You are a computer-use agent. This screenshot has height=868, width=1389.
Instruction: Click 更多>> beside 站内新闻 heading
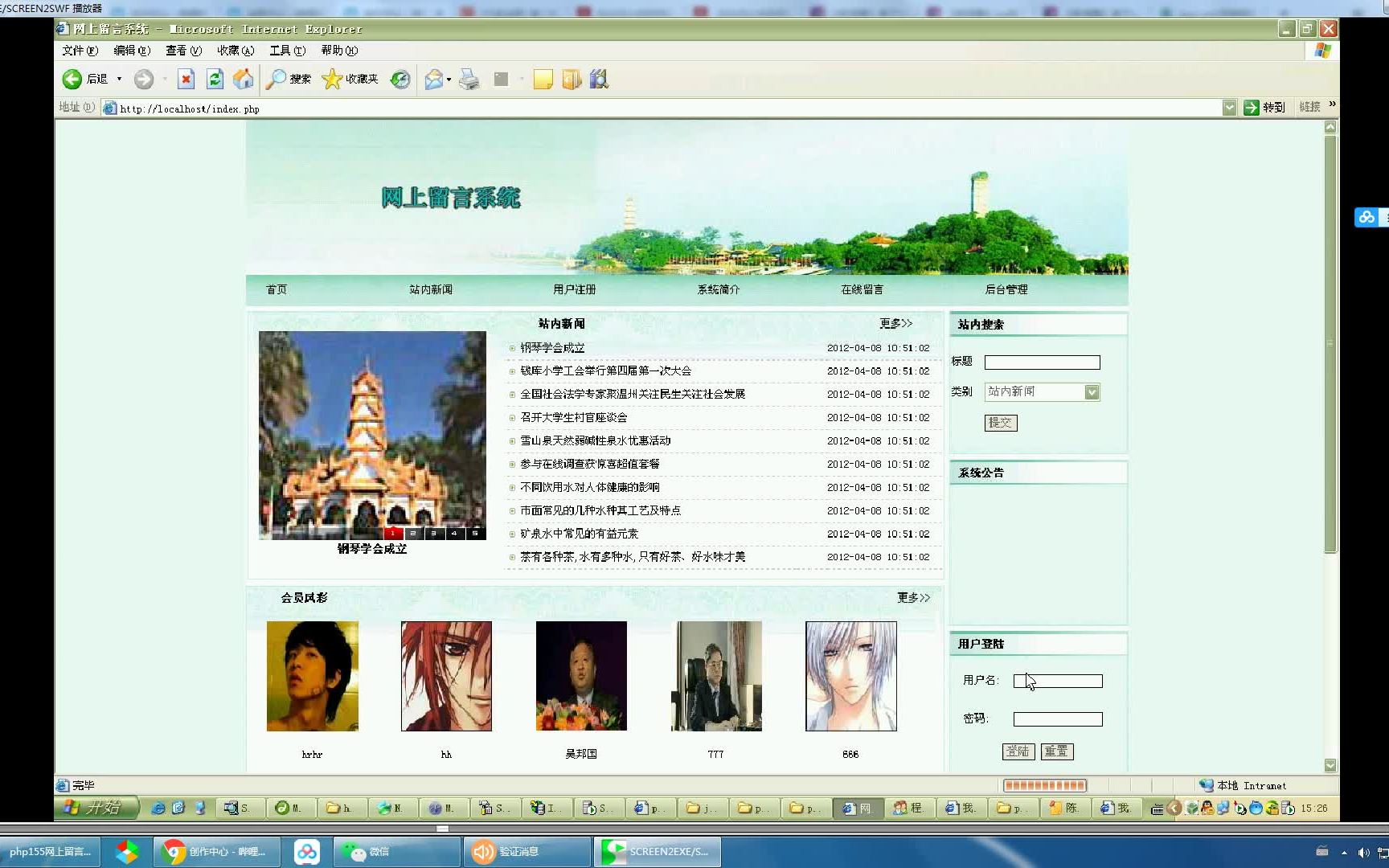pos(896,323)
